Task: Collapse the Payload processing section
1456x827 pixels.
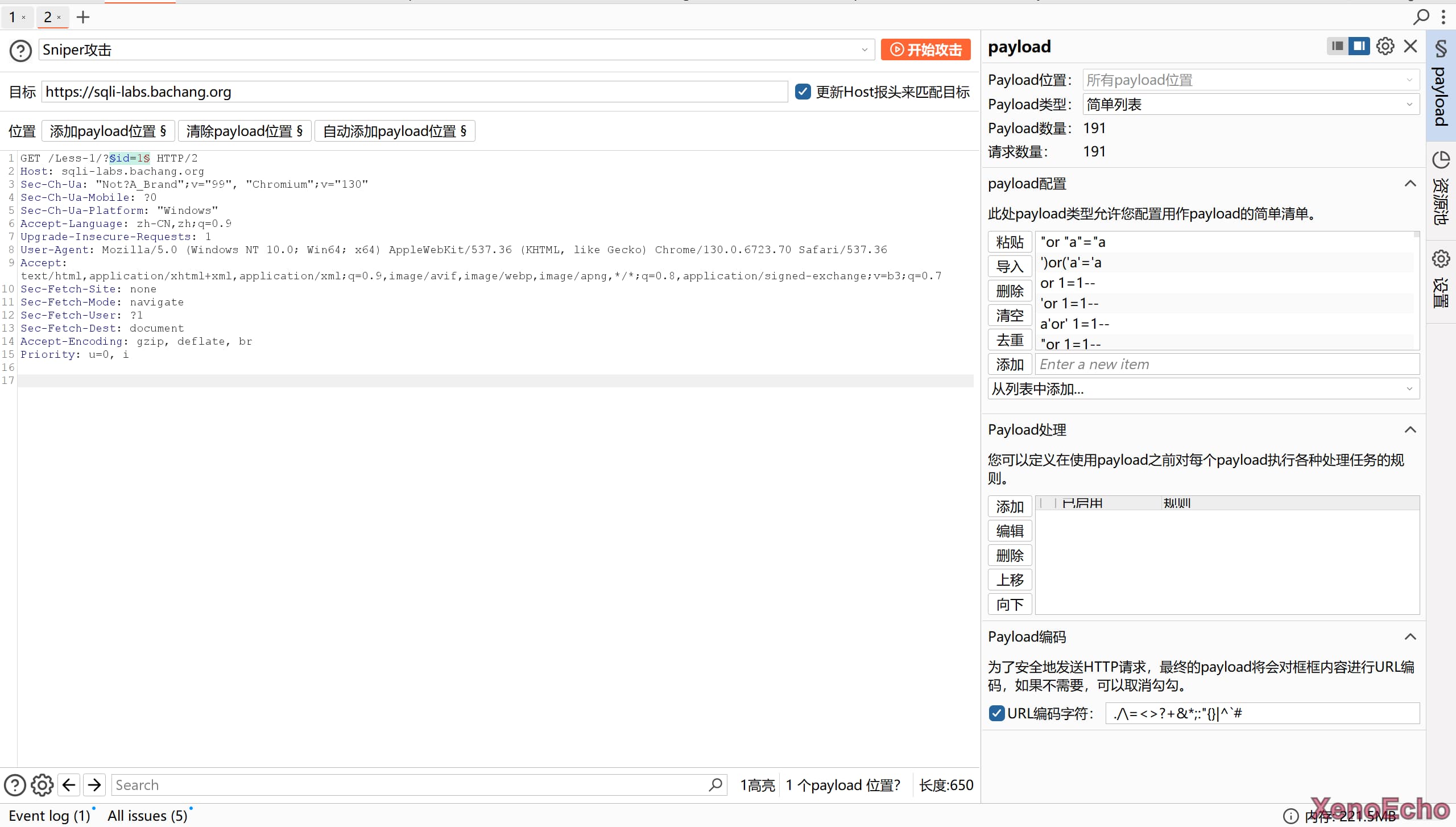Action: click(1410, 430)
